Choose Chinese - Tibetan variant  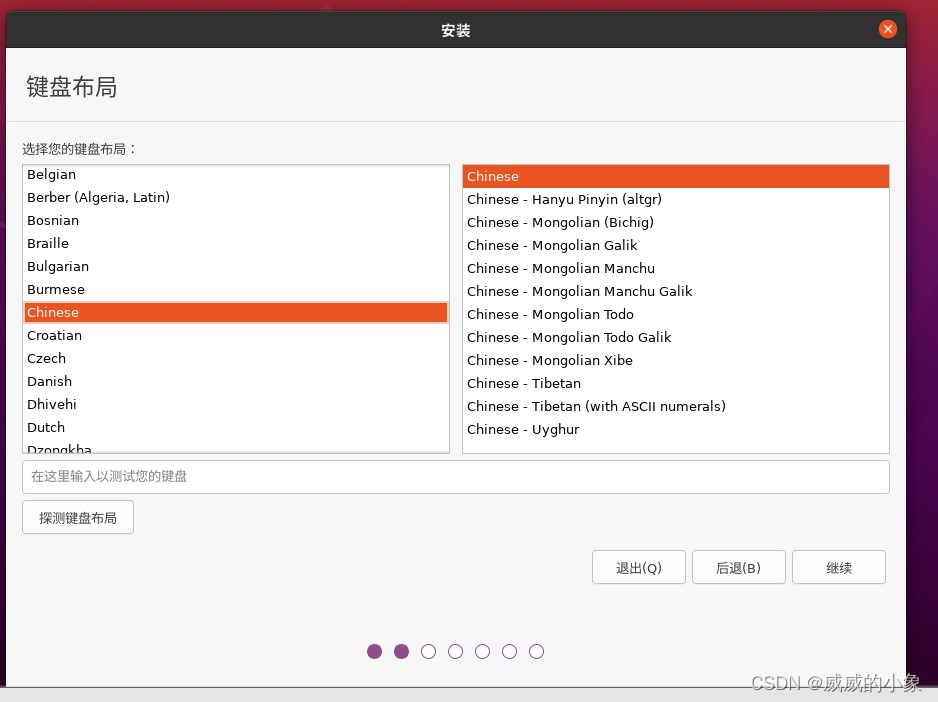pyautogui.click(x=675, y=384)
